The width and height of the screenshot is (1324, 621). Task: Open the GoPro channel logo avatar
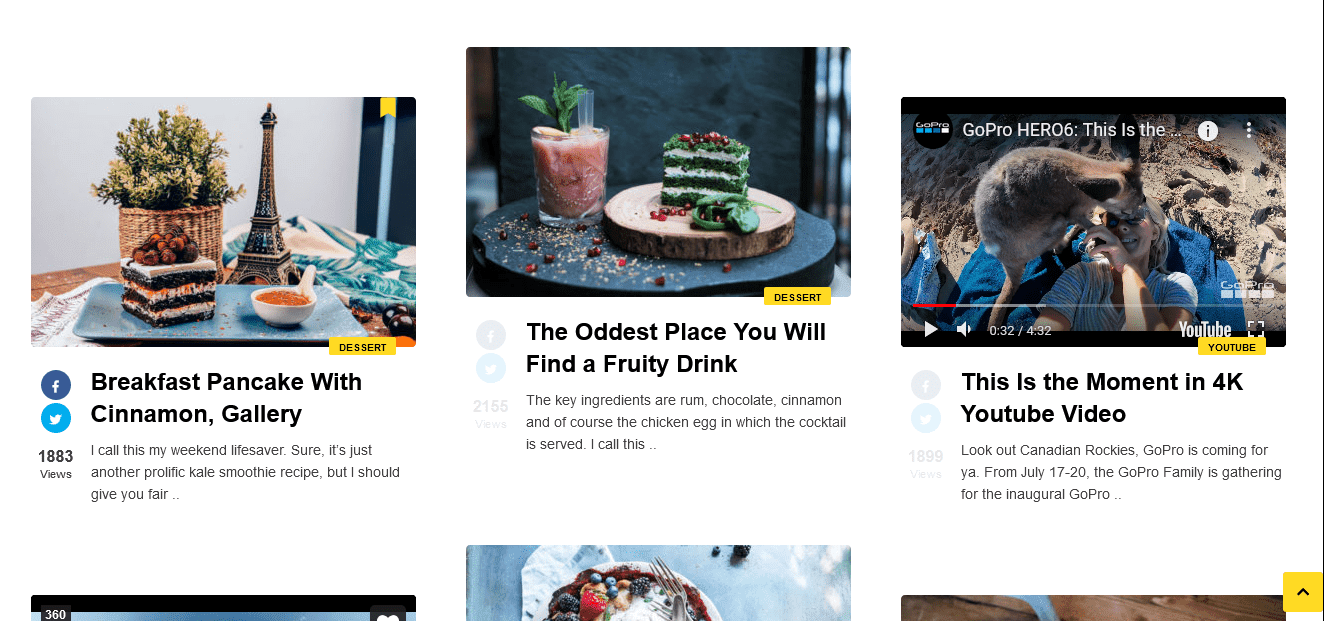pos(933,129)
